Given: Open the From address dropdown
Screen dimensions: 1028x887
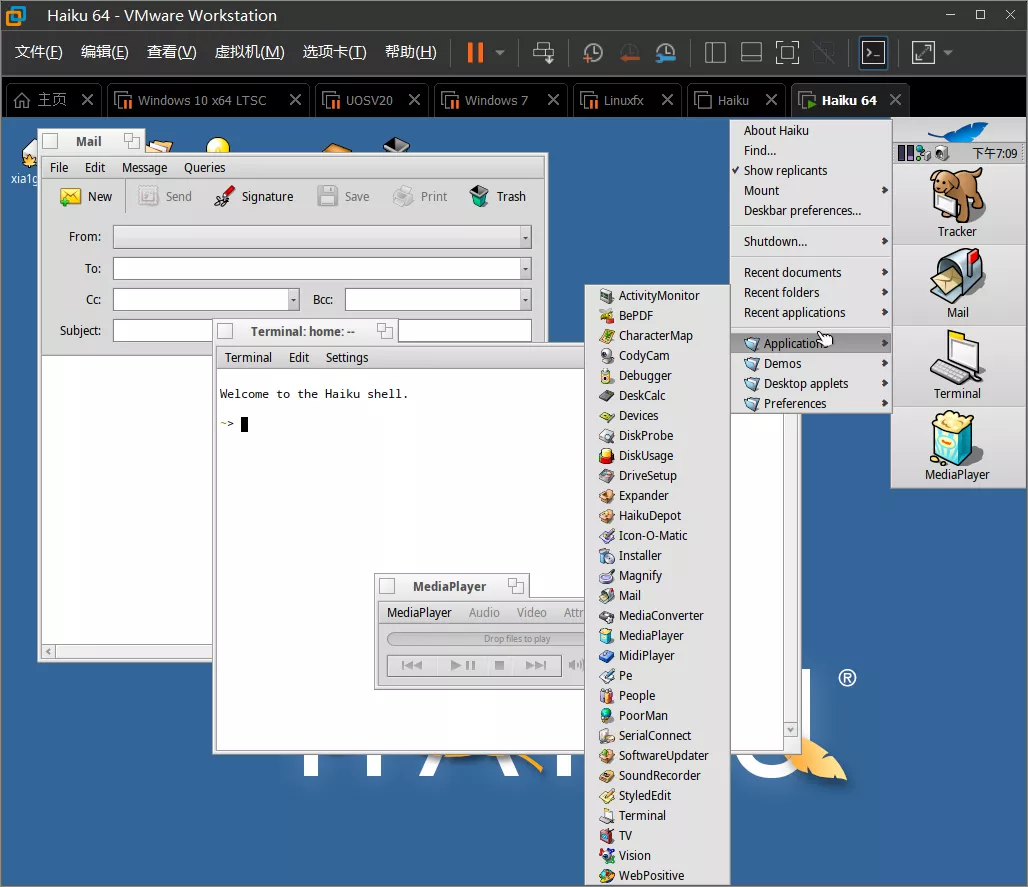Looking at the screenshot, I should [525, 237].
